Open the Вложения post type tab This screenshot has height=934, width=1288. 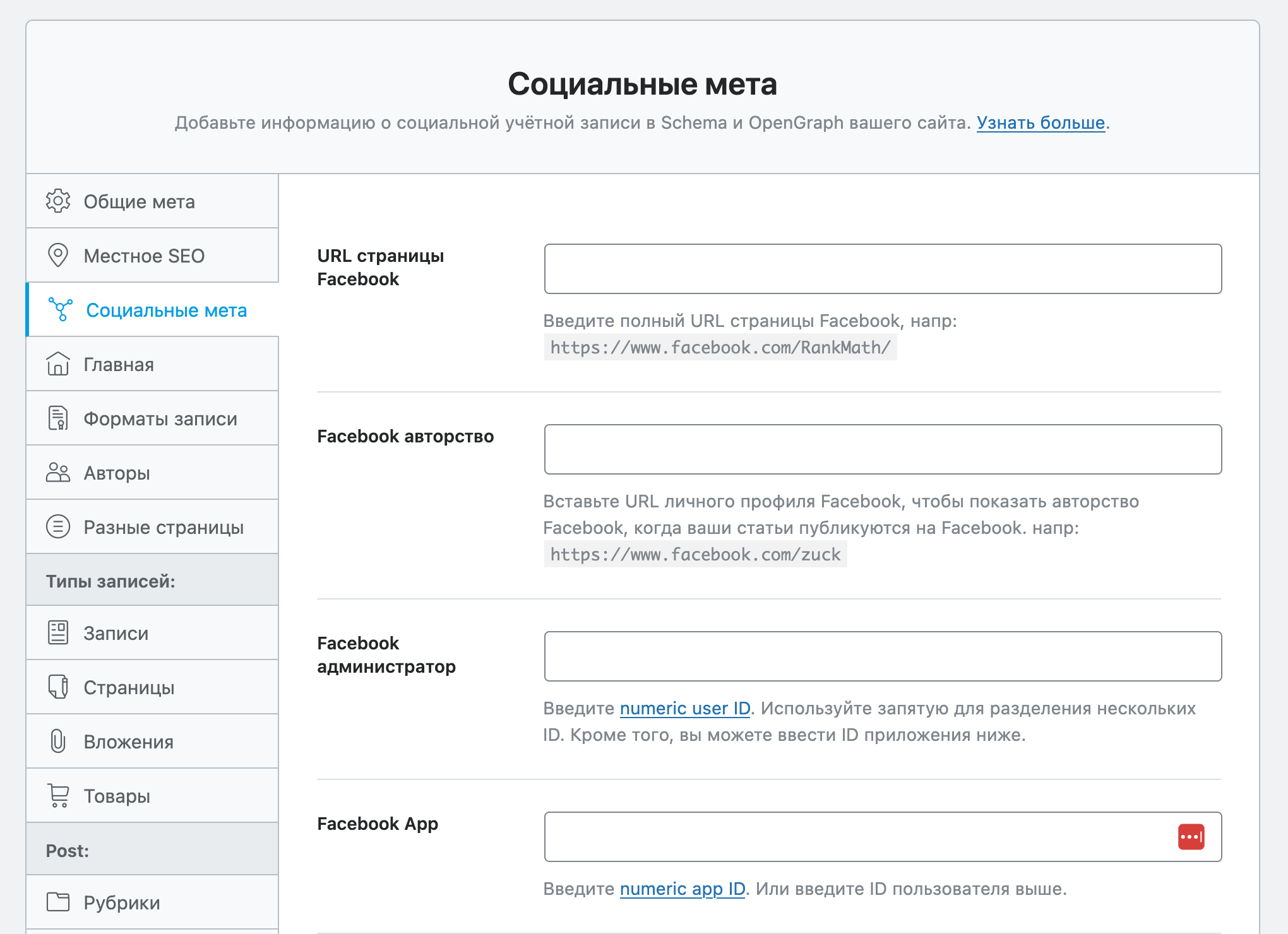click(x=152, y=742)
